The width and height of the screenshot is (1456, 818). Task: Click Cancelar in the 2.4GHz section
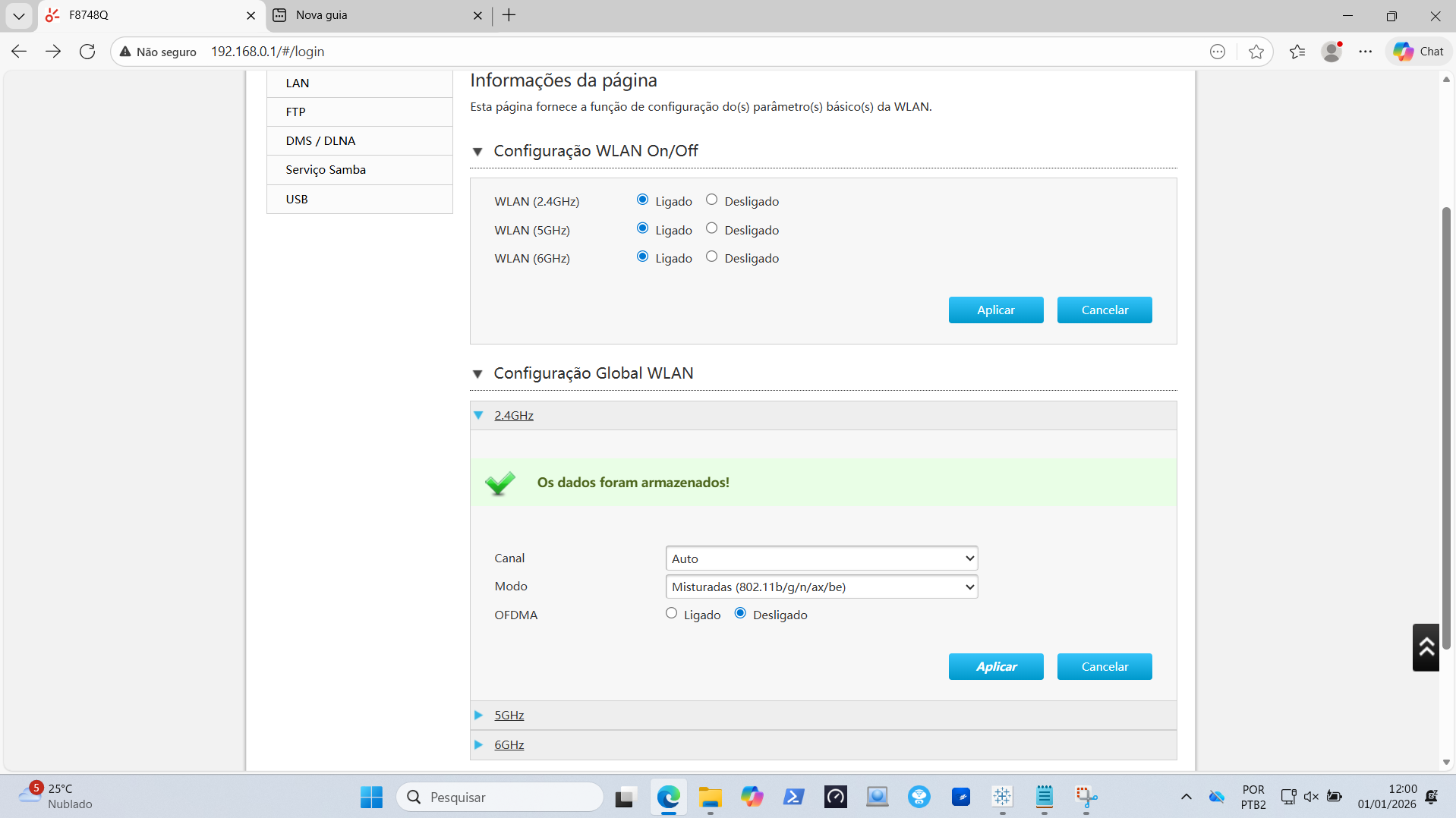pos(1104,666)
